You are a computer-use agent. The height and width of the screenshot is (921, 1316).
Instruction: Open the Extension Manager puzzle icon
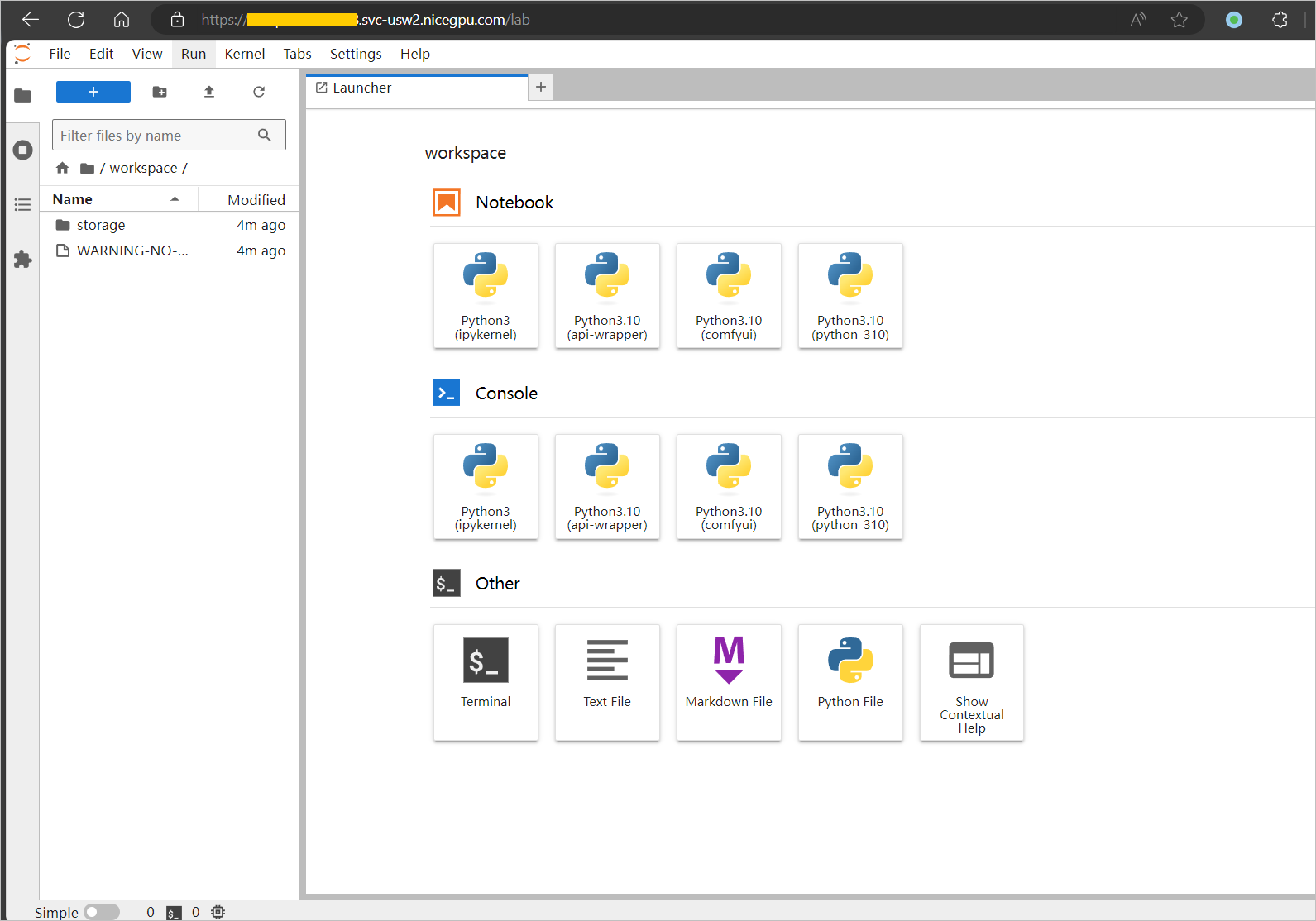click(22, 260)
